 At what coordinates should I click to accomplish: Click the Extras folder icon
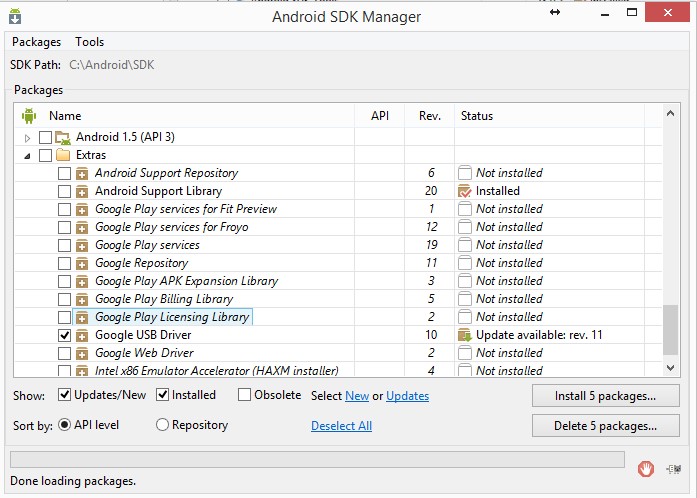[63, 155]
